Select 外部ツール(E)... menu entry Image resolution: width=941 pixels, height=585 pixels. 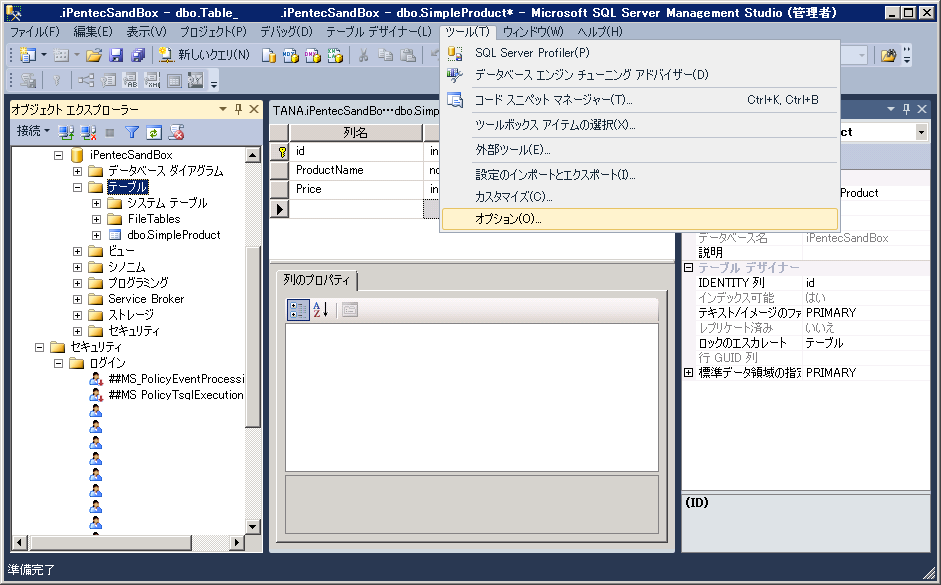point(640,149)
